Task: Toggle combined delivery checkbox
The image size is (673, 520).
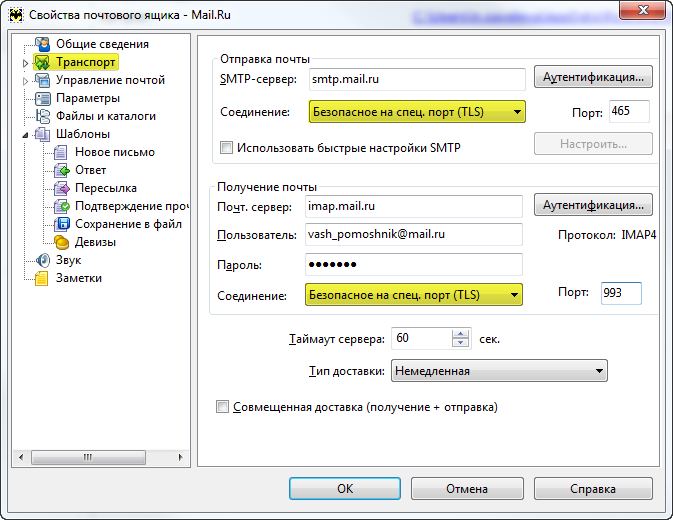Action: [x=222, y=407]
